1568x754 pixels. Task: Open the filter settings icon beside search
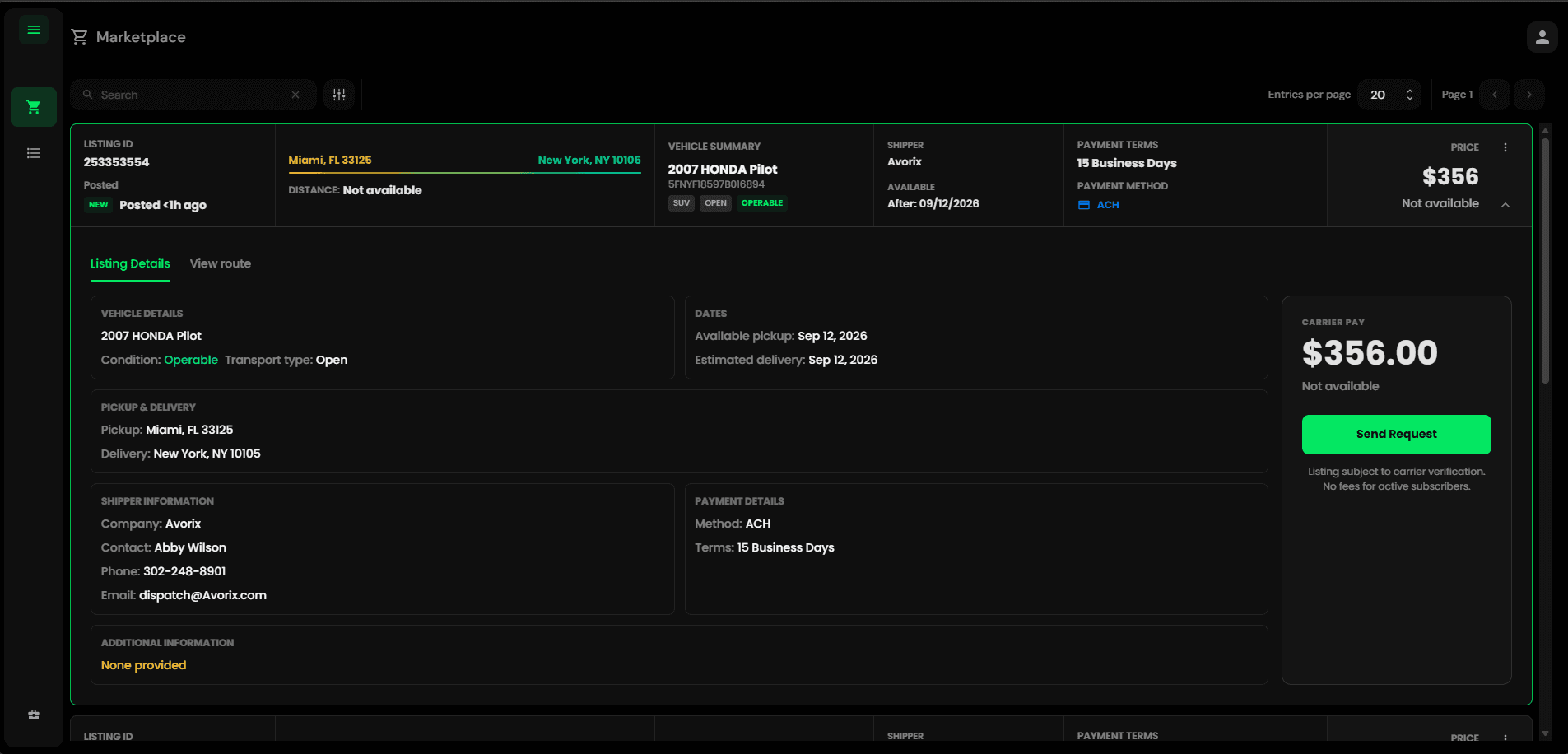(339, 95)
